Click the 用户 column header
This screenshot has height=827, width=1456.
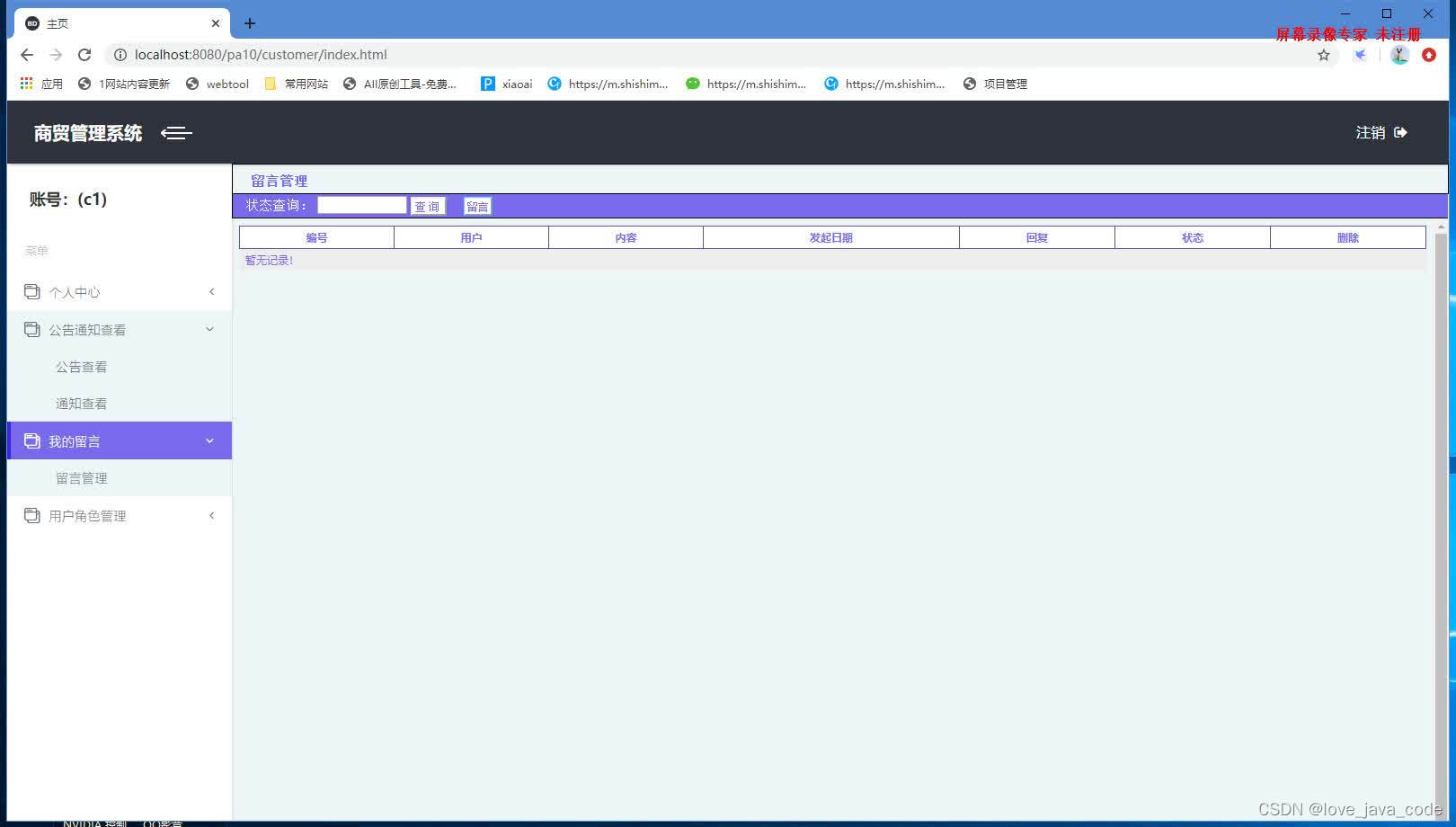coord(471,237)
